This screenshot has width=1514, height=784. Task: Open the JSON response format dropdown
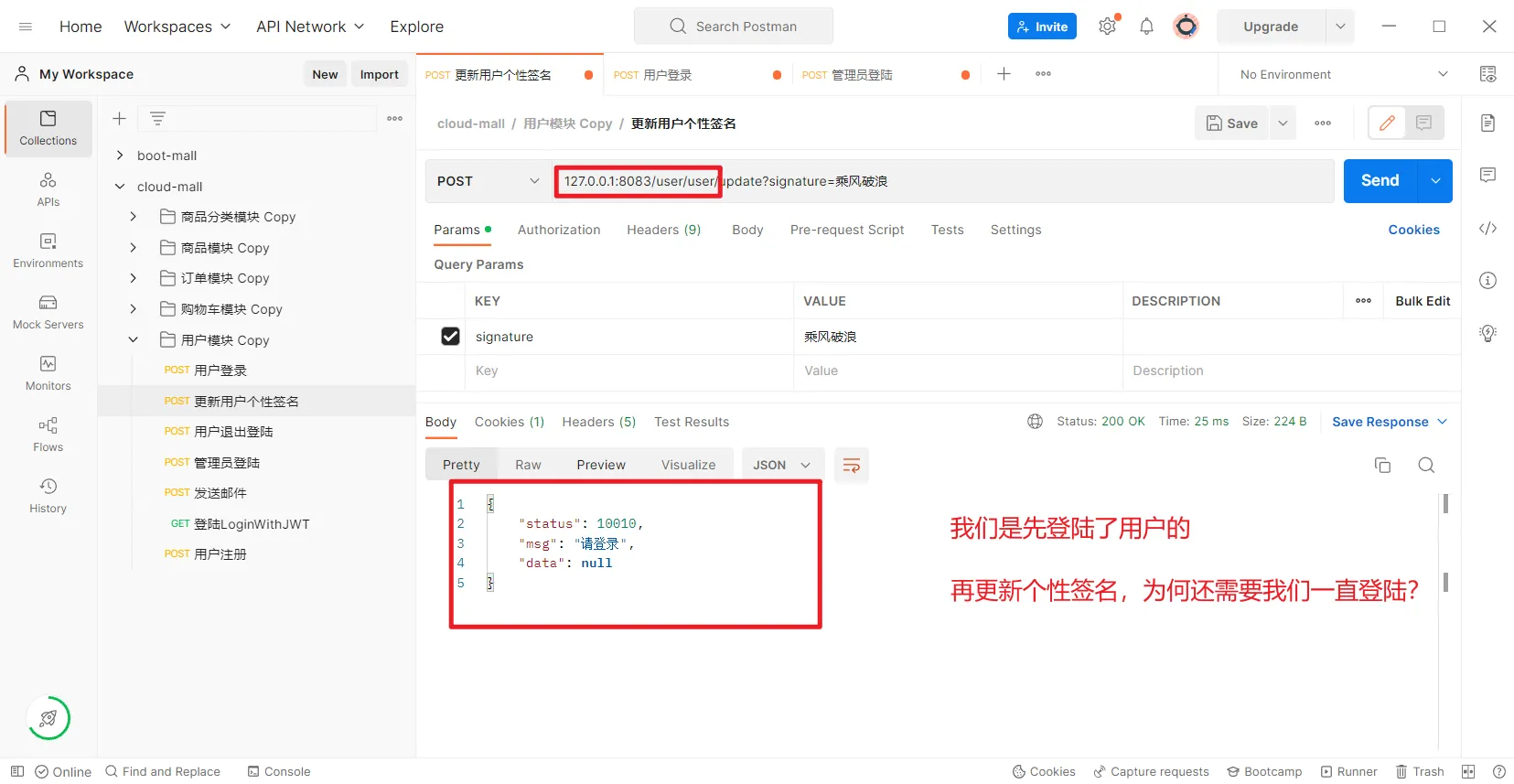(782, 466)
